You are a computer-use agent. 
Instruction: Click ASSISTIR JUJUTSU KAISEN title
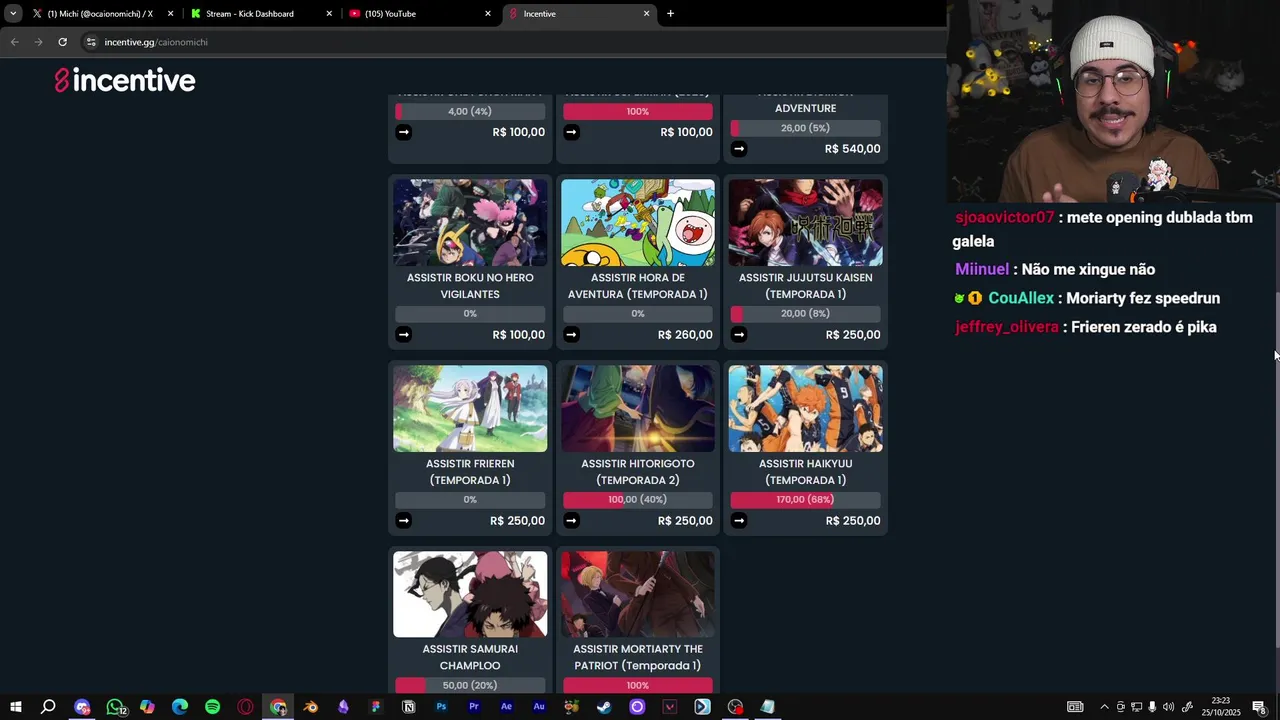coord(805,286)
